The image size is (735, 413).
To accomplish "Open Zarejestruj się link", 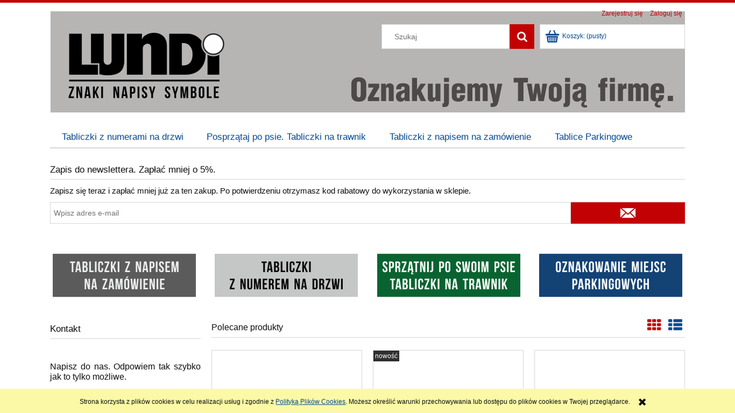I will pyautogui.click(x=622, y=14).
